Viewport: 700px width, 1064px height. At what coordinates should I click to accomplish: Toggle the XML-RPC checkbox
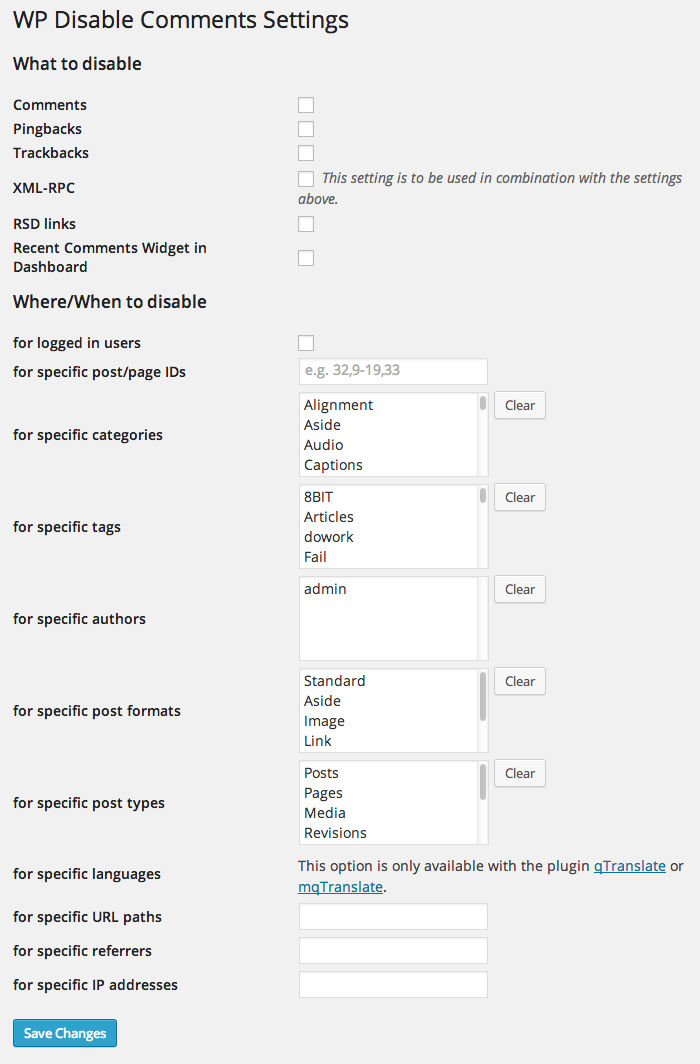point(306,178)
